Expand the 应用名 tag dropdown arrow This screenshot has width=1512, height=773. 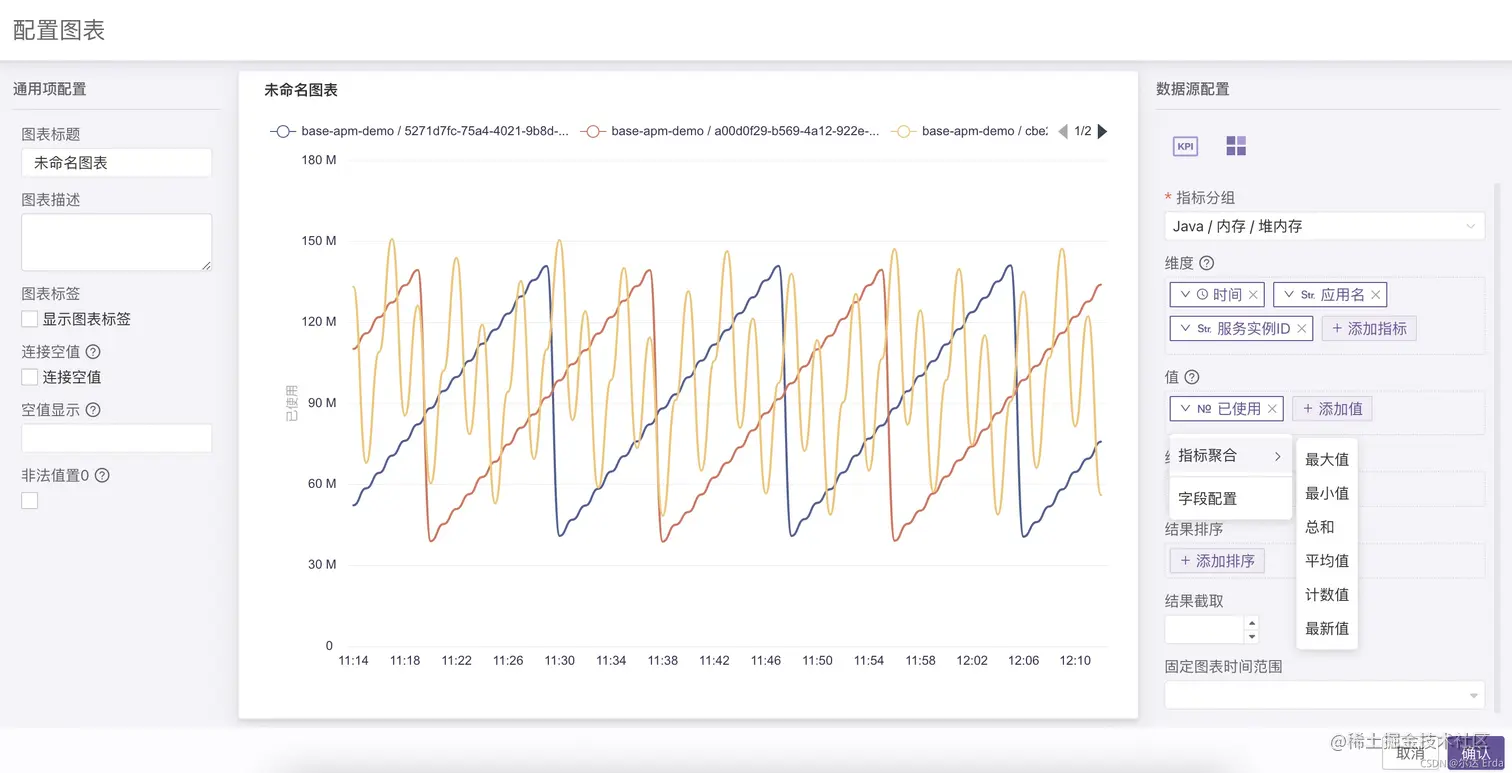coord(1289,295)
